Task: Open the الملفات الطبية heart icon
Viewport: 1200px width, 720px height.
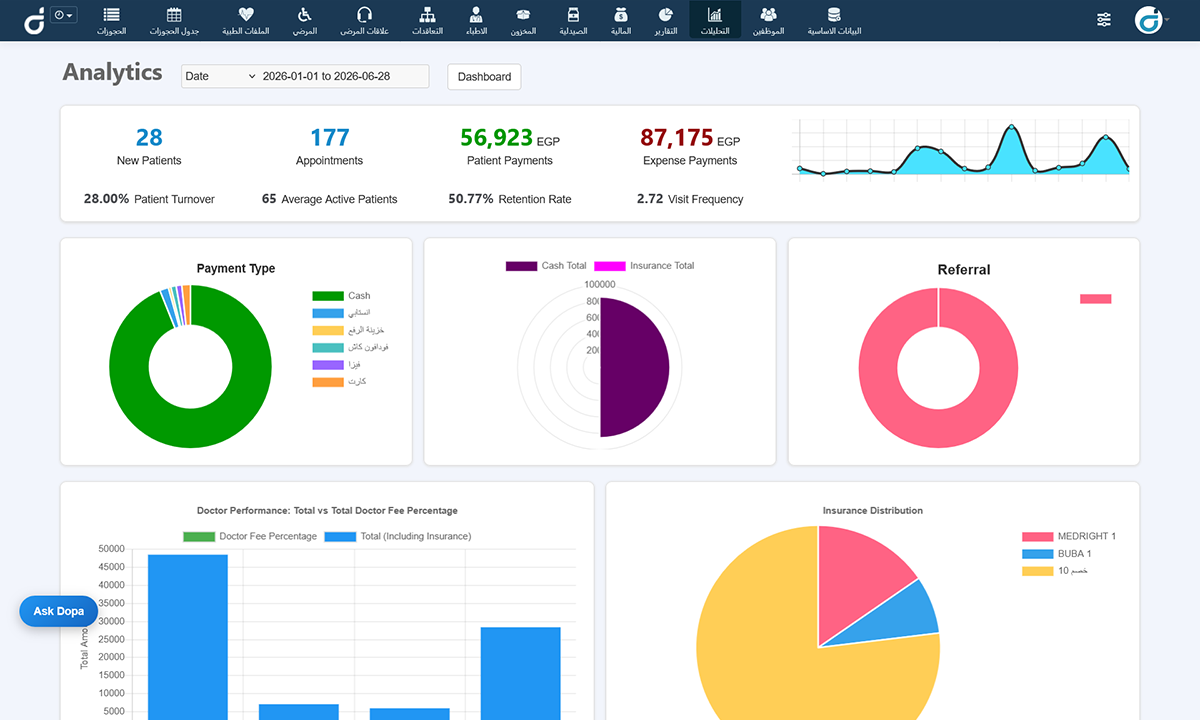Action: coord(246,15)
